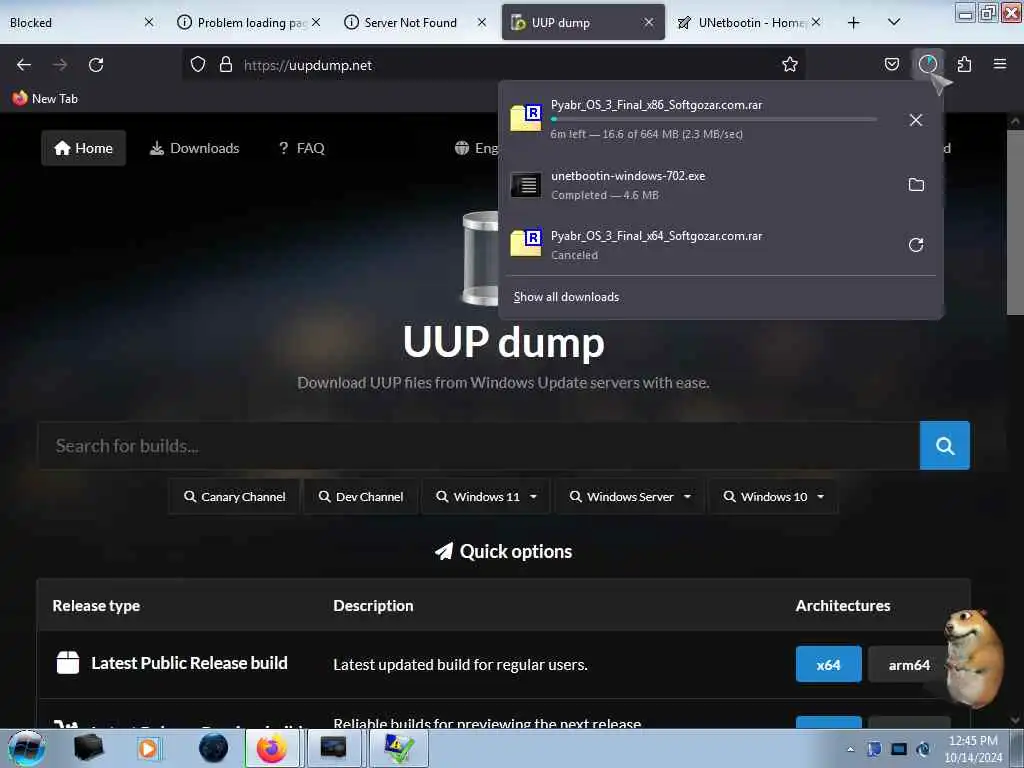Expand the Windows Server dropdown

click(x=630, y=497)
